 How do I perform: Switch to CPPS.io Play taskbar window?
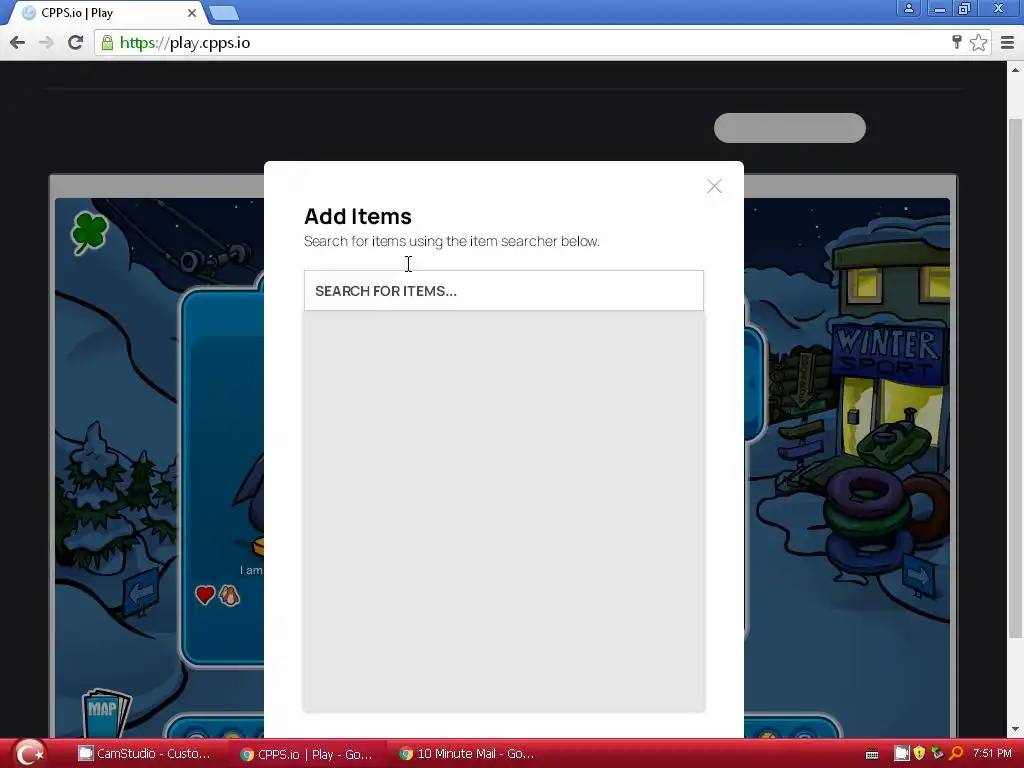pyautogui.click(x=306, y=754)
